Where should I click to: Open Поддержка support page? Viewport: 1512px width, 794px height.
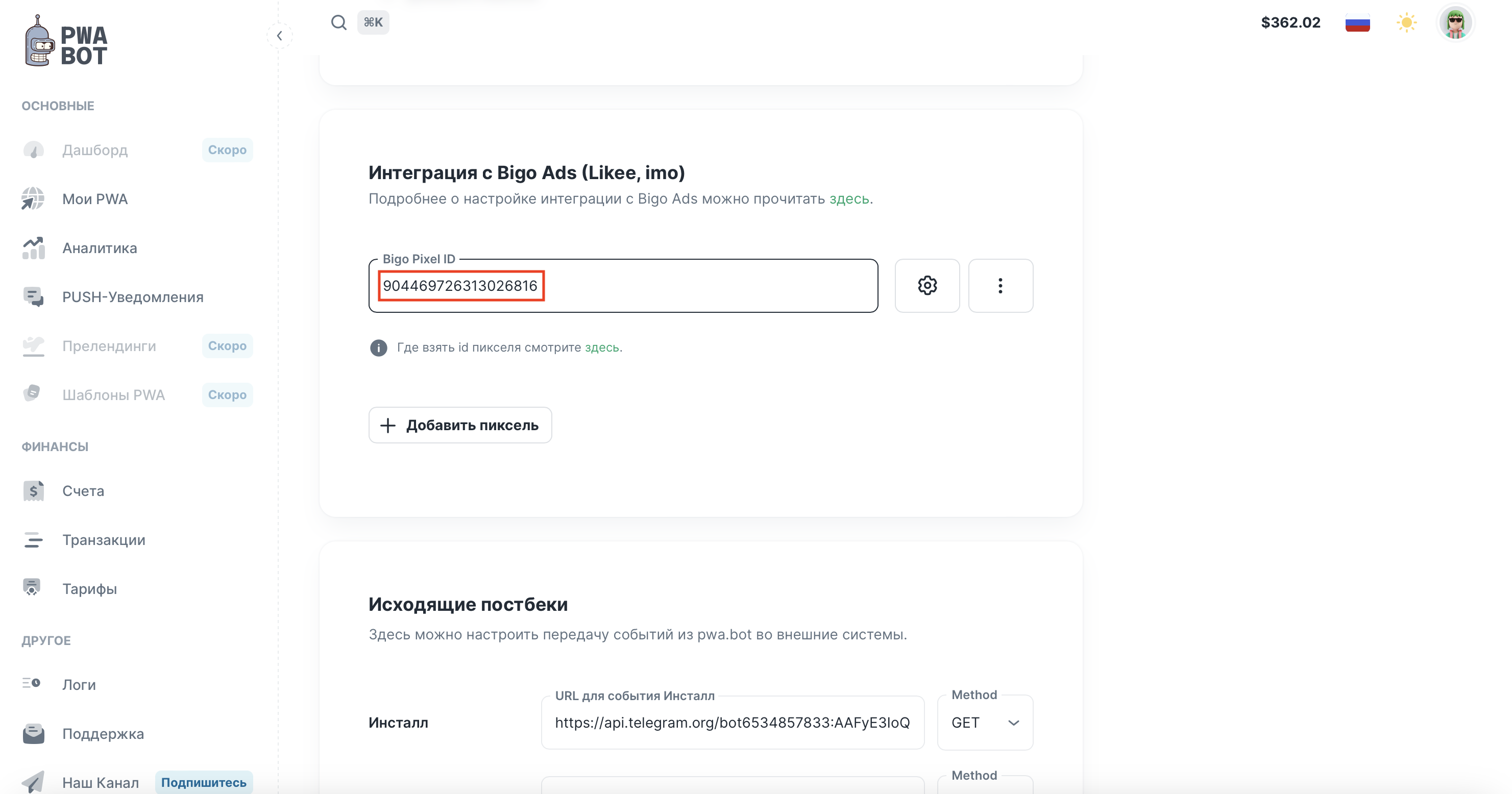pos(103,734)
